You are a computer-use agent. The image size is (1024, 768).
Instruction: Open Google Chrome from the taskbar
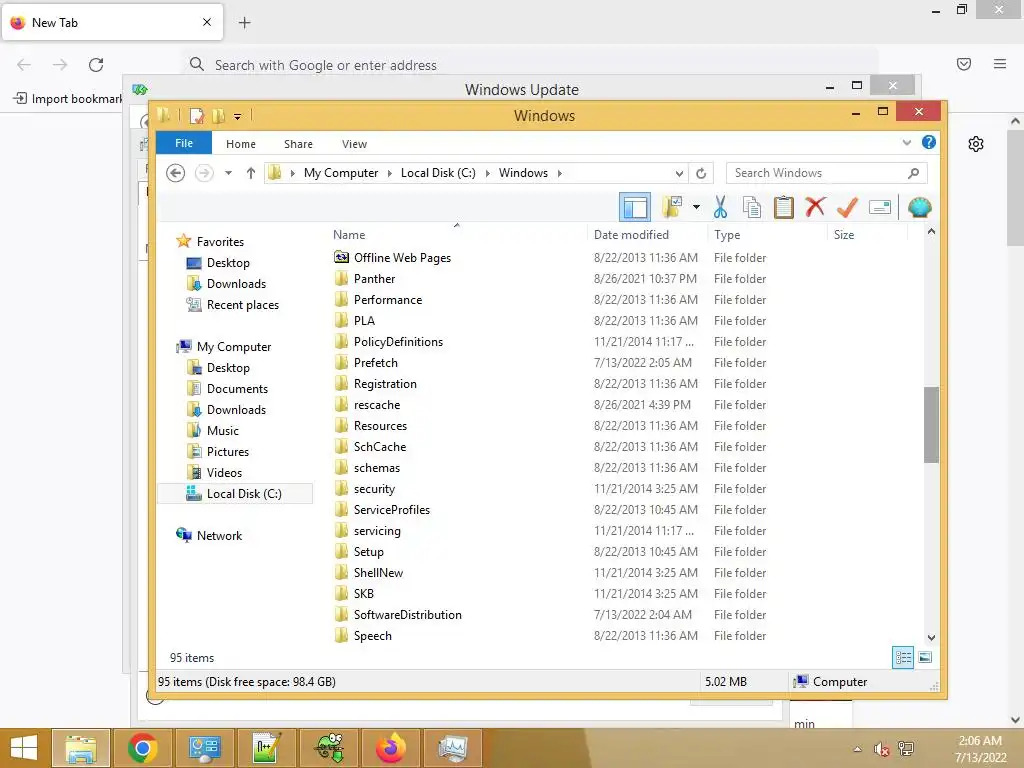142,748
